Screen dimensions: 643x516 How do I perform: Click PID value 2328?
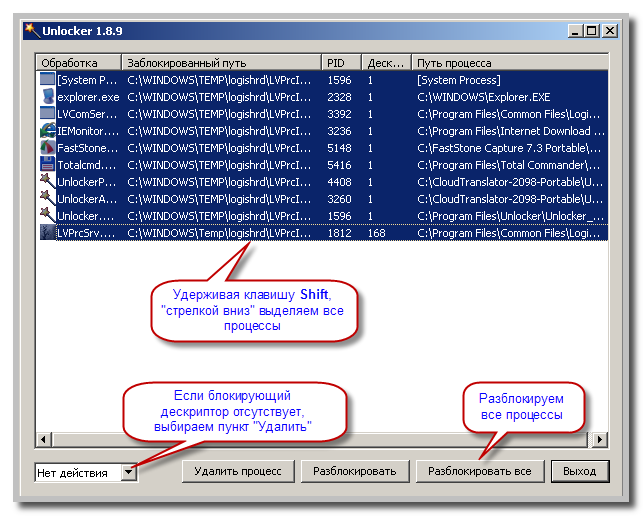339,97
